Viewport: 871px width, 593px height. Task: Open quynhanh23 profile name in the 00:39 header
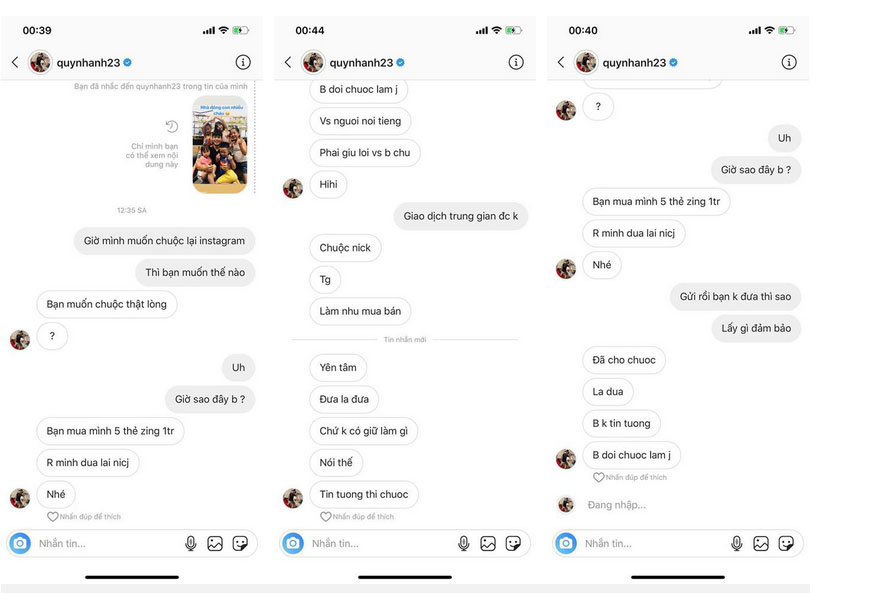(88, 63)
